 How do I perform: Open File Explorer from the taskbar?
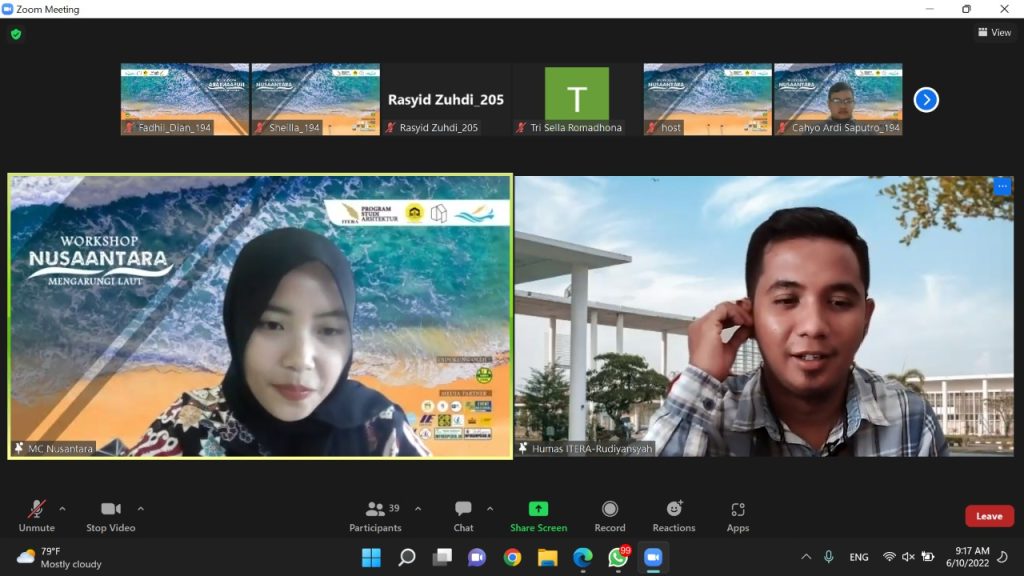(548, 558)
